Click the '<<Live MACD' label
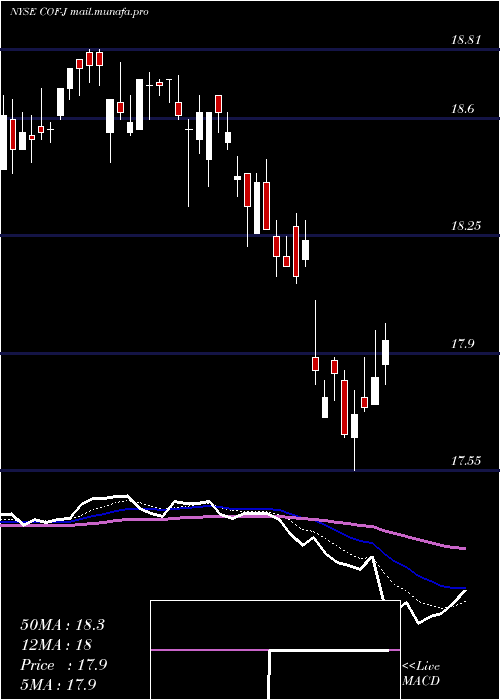 click(421, 674)
